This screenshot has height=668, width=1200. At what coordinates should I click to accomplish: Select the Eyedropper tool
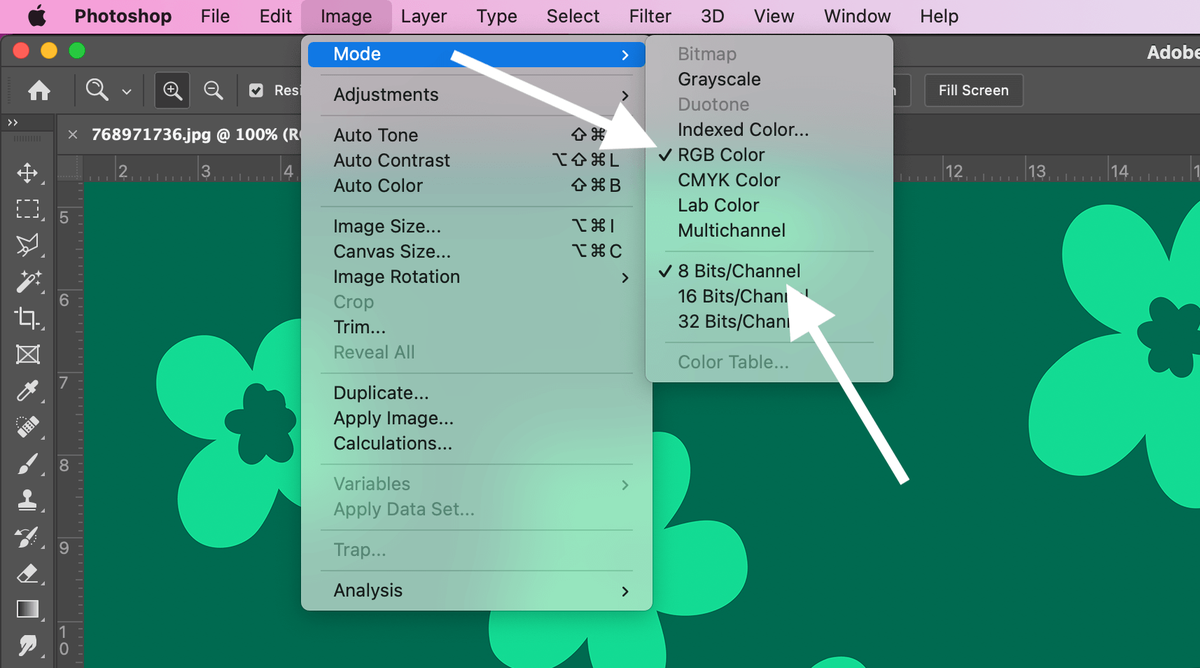(x=27, y=390)
